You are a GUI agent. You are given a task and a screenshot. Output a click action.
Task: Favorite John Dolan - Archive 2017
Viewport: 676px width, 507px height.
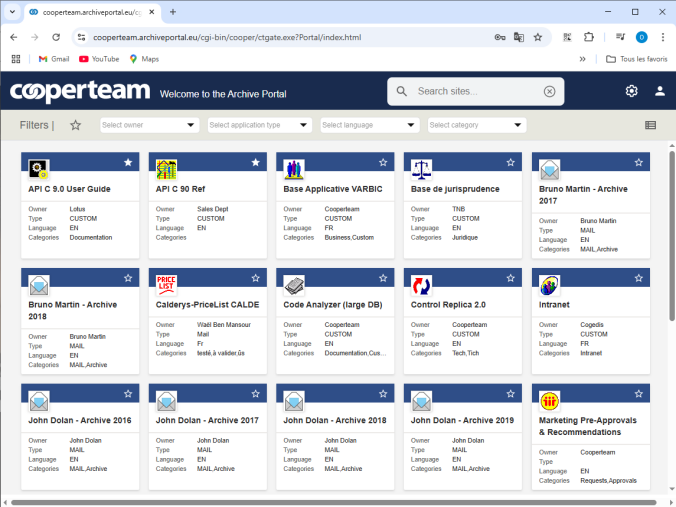click(256, 394)
